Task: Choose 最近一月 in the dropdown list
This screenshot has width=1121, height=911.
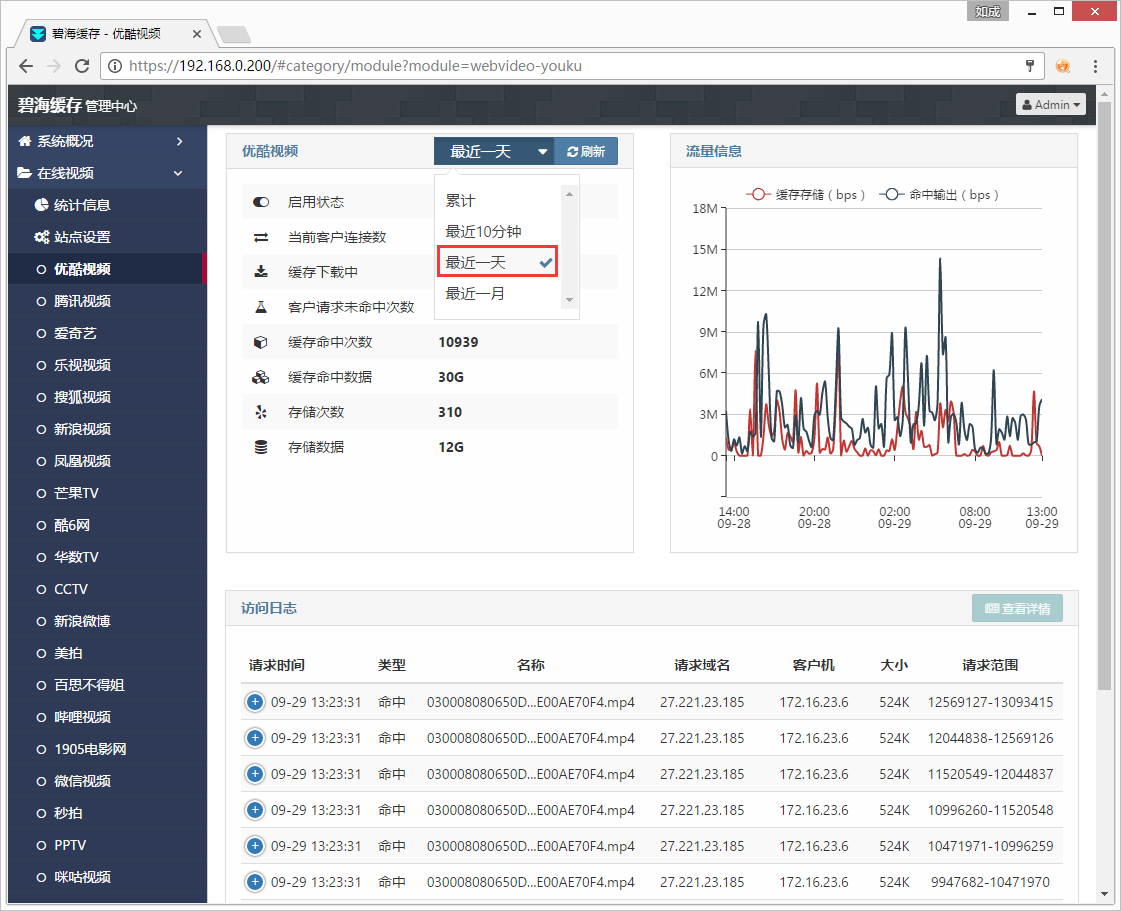Action: click(x=475, y=294)
